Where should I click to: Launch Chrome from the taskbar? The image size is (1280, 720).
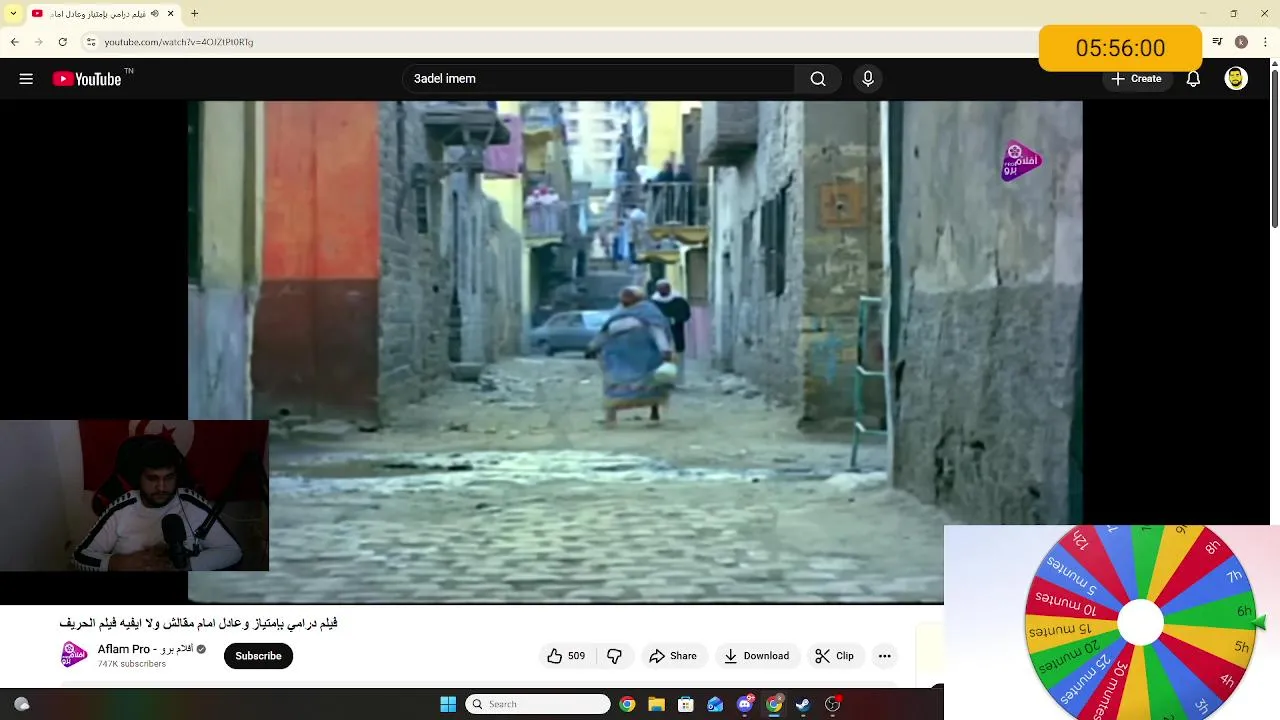(627, 704)
